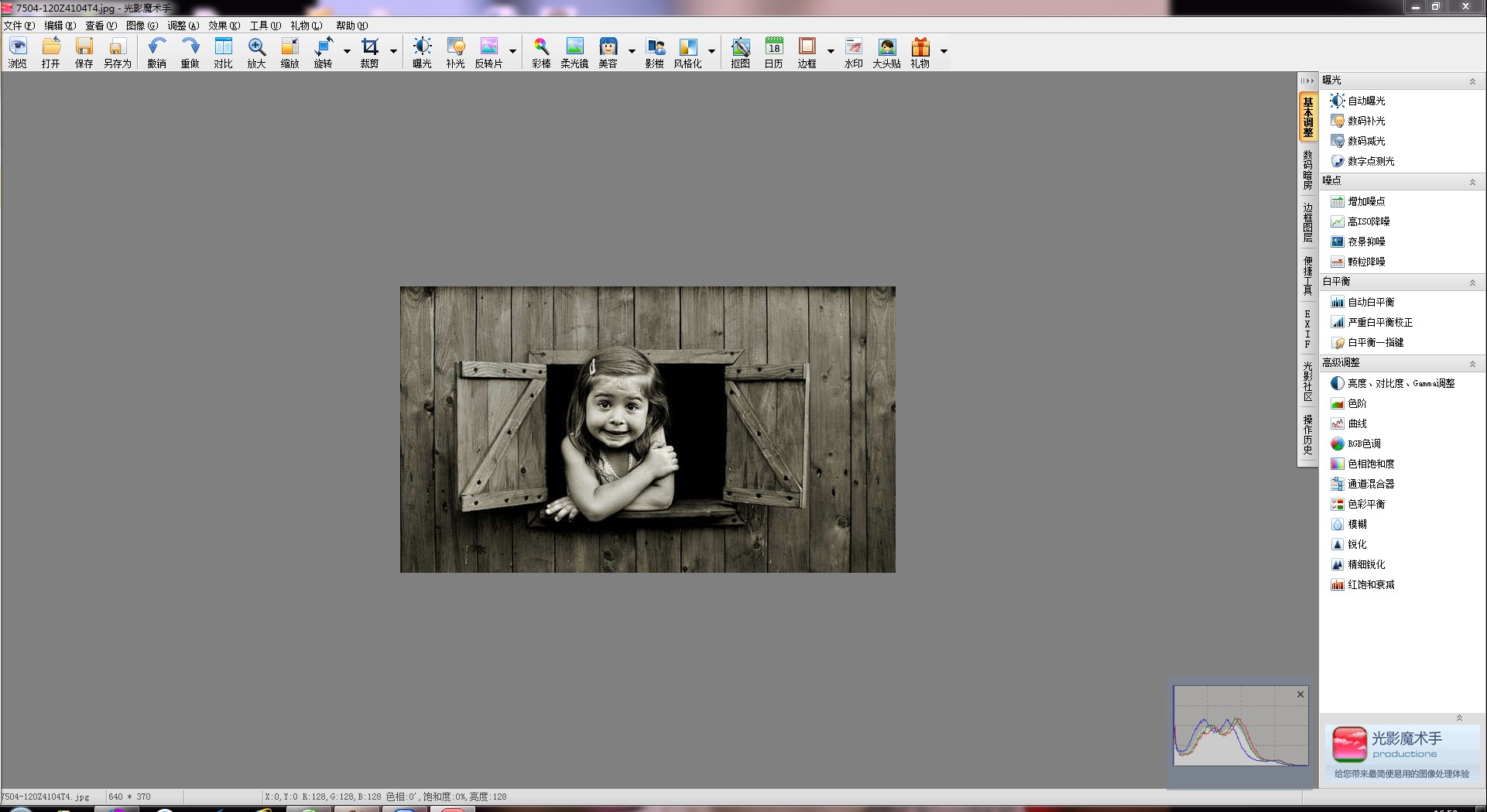Image resolution: width=1487 pixels, height=812 pixels.
Task: Run 自动曝光 in right panel
Action: tap(1359, 101)
